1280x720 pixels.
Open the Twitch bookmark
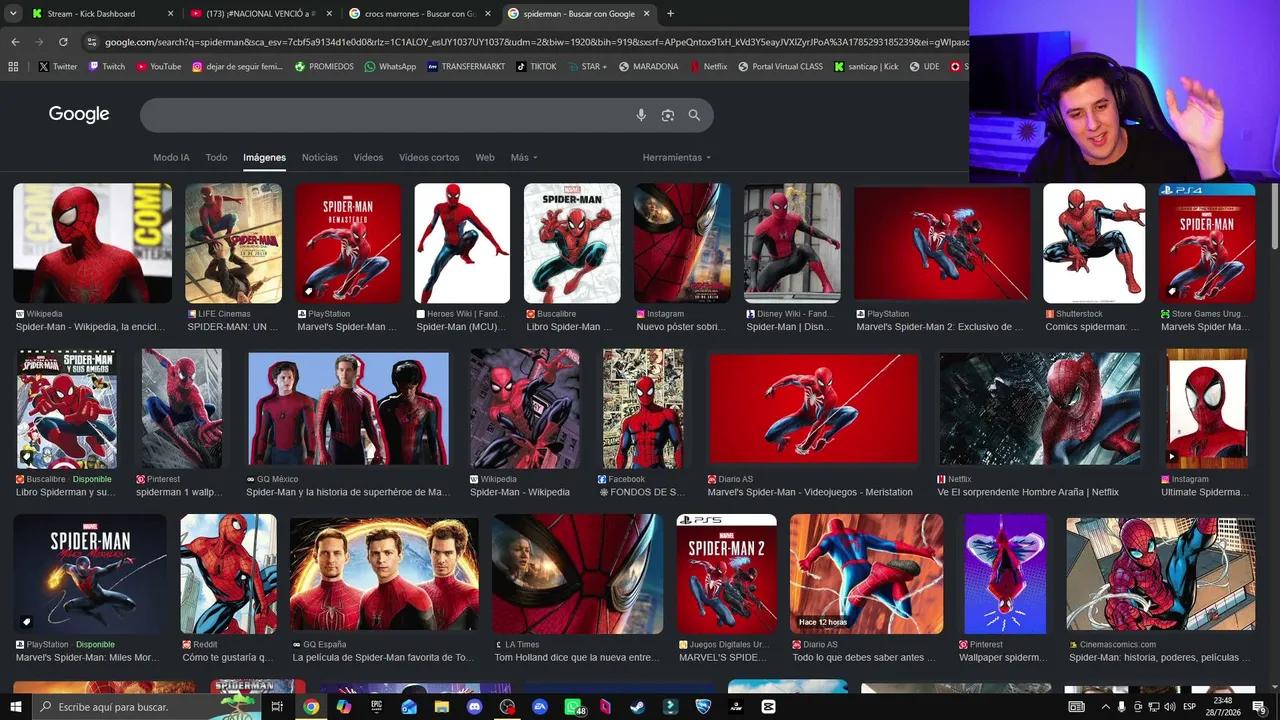(107, 67)
